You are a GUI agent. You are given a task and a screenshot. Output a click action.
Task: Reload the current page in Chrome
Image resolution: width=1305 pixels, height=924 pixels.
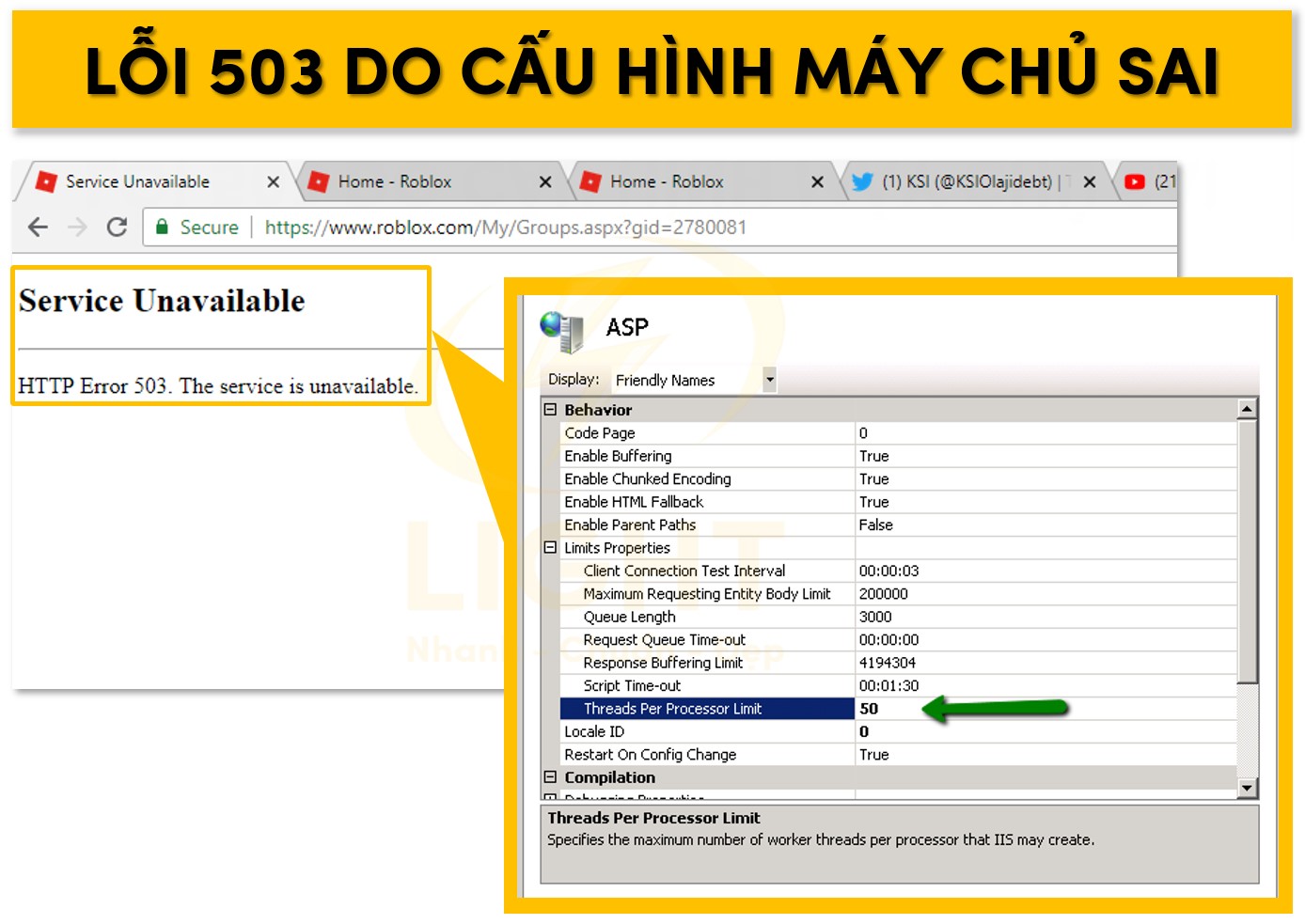coord(116,227)
